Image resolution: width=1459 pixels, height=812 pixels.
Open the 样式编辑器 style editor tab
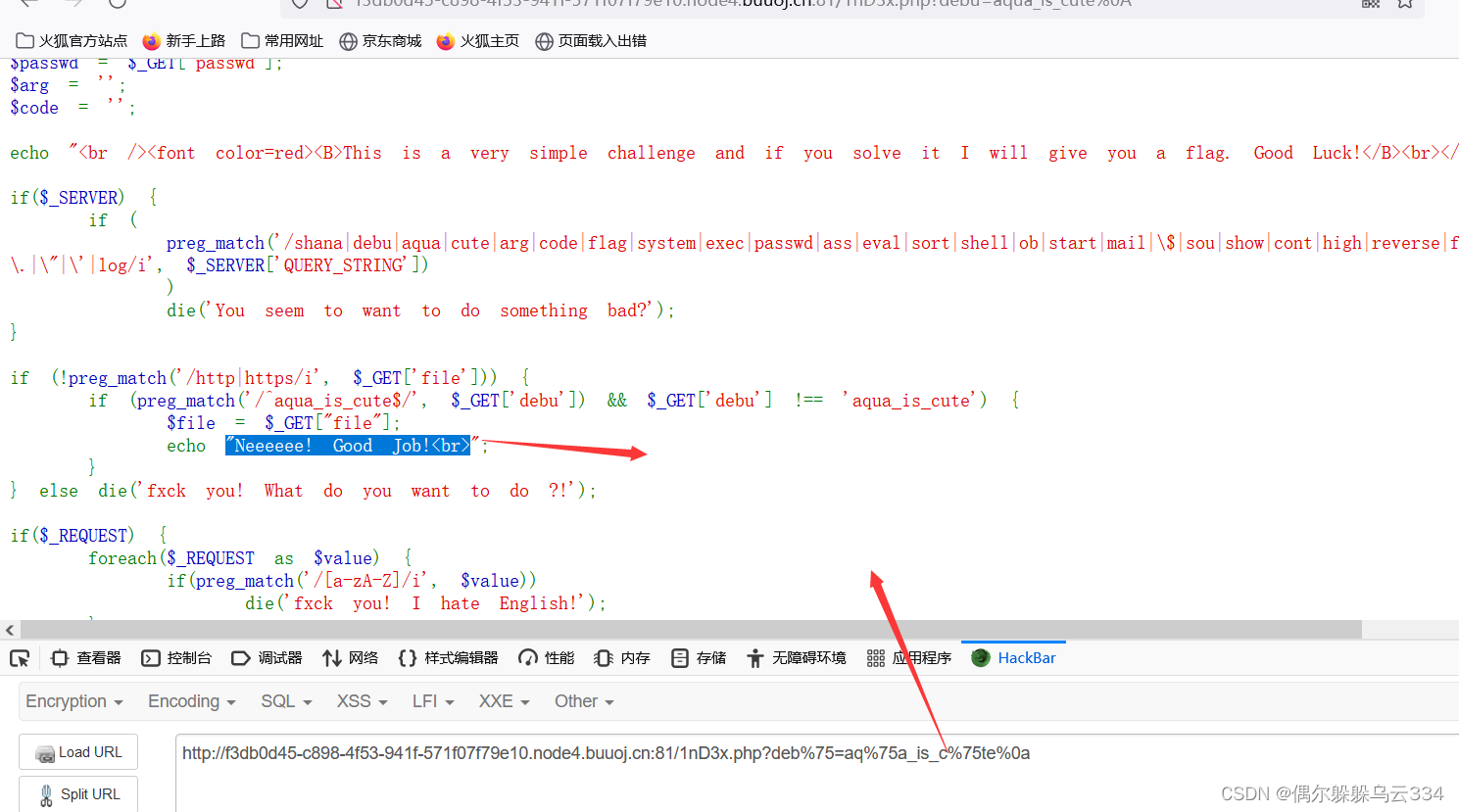448,658
